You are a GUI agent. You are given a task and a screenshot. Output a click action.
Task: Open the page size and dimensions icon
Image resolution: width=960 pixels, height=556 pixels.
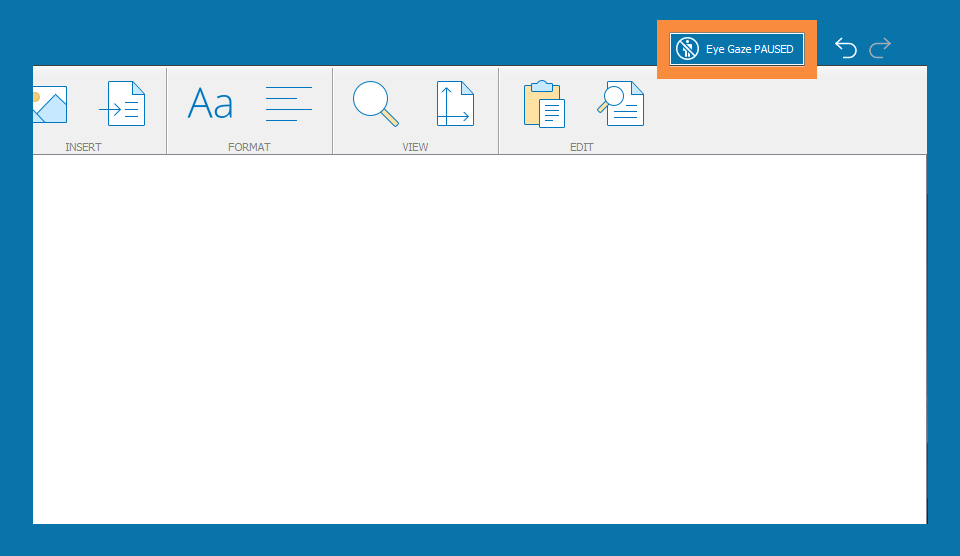pyautogui.click(x=454, y=104)
